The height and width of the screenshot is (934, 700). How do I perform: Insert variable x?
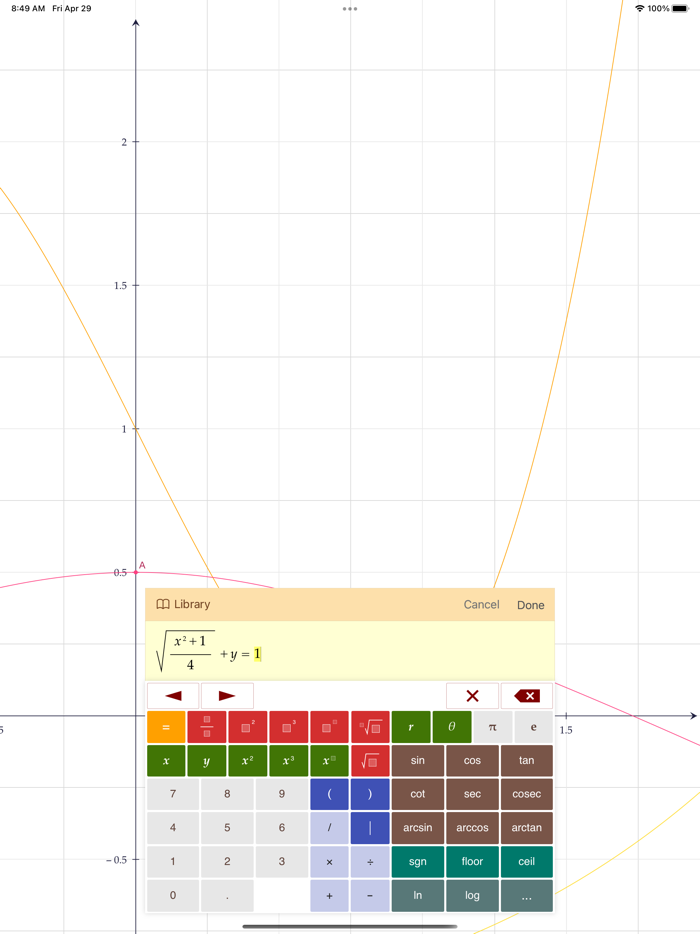point(166,761)
